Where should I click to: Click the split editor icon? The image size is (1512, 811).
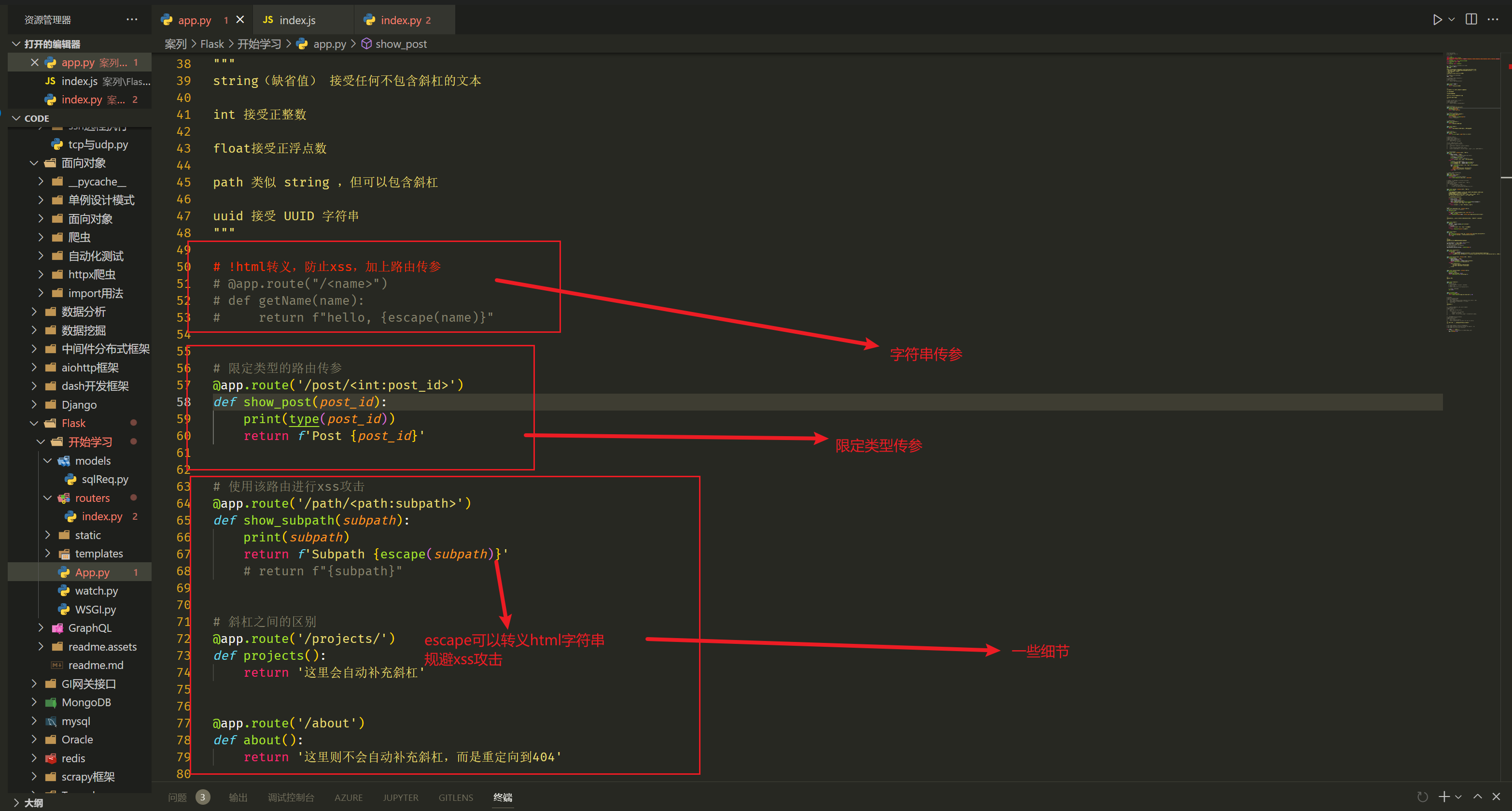tap(1471, 20)
